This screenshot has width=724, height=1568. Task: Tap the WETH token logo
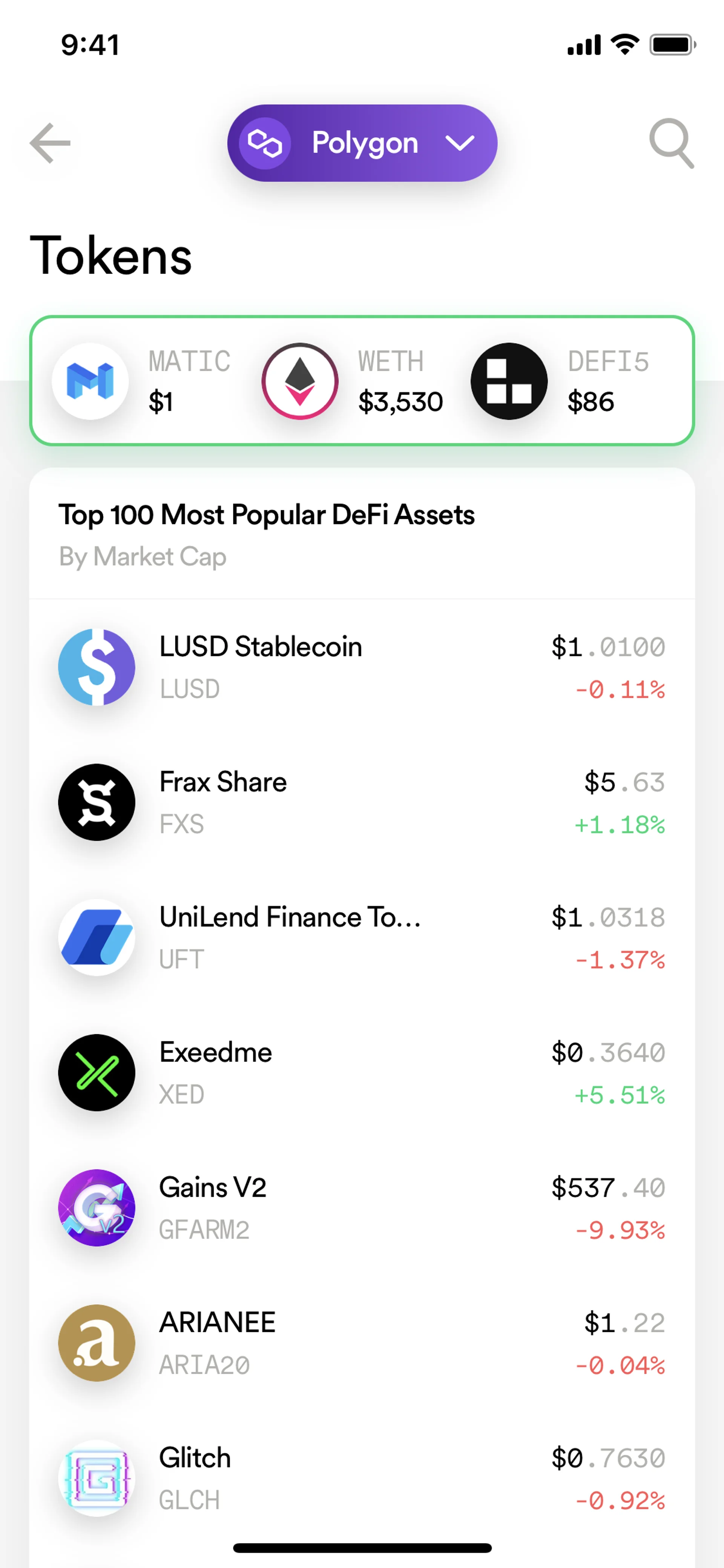pyautogui.click(x=300, y=381)
